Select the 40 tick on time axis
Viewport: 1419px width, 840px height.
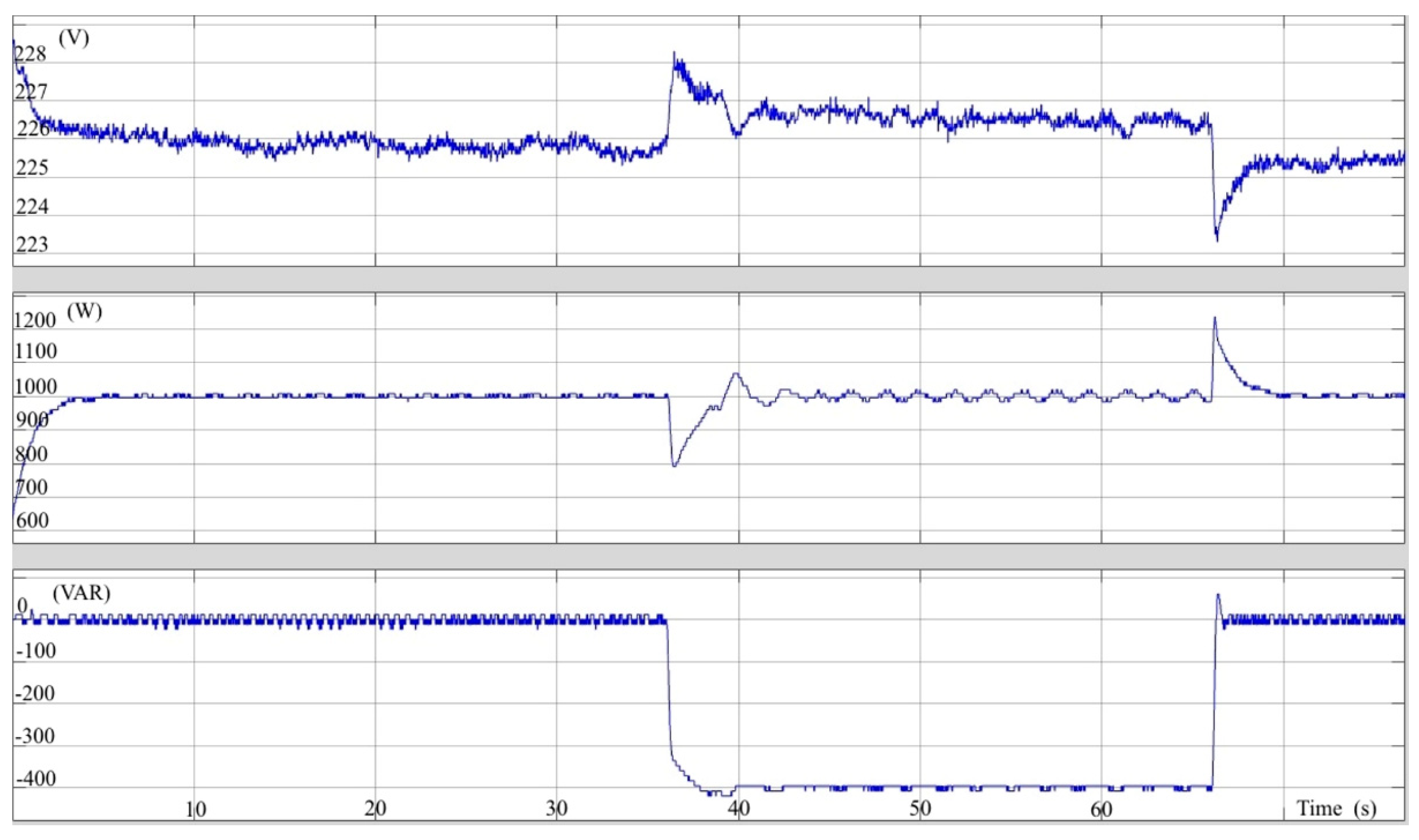[x=739, y=809]
